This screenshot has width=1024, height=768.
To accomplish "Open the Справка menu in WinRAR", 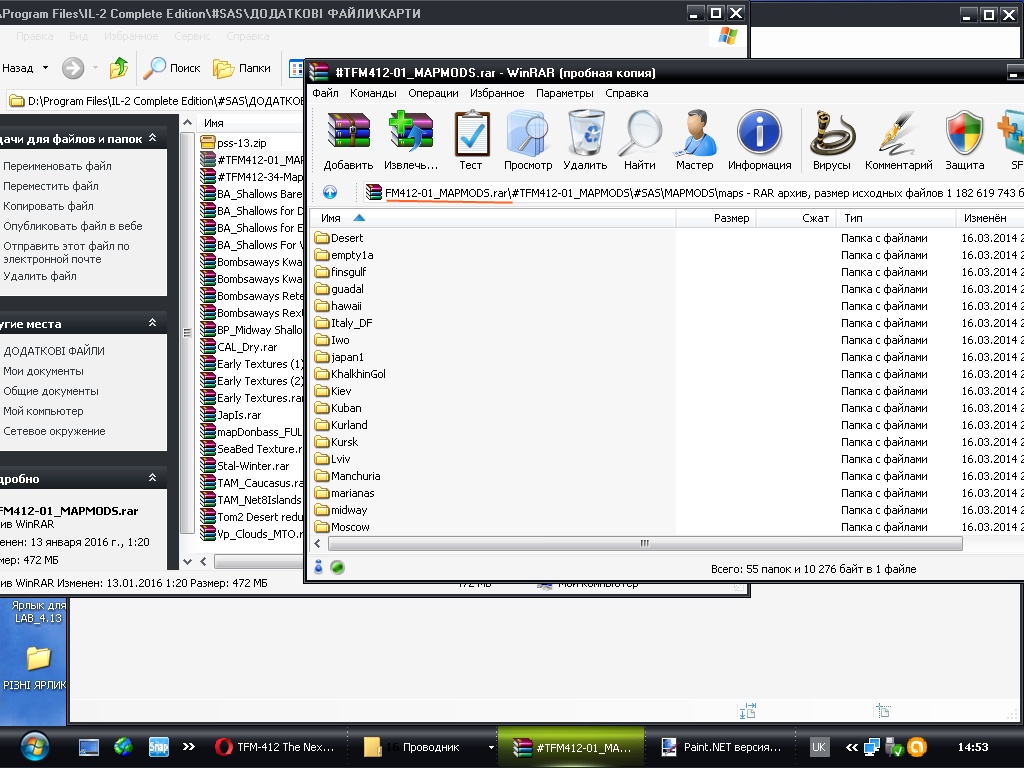I will 626,93.
